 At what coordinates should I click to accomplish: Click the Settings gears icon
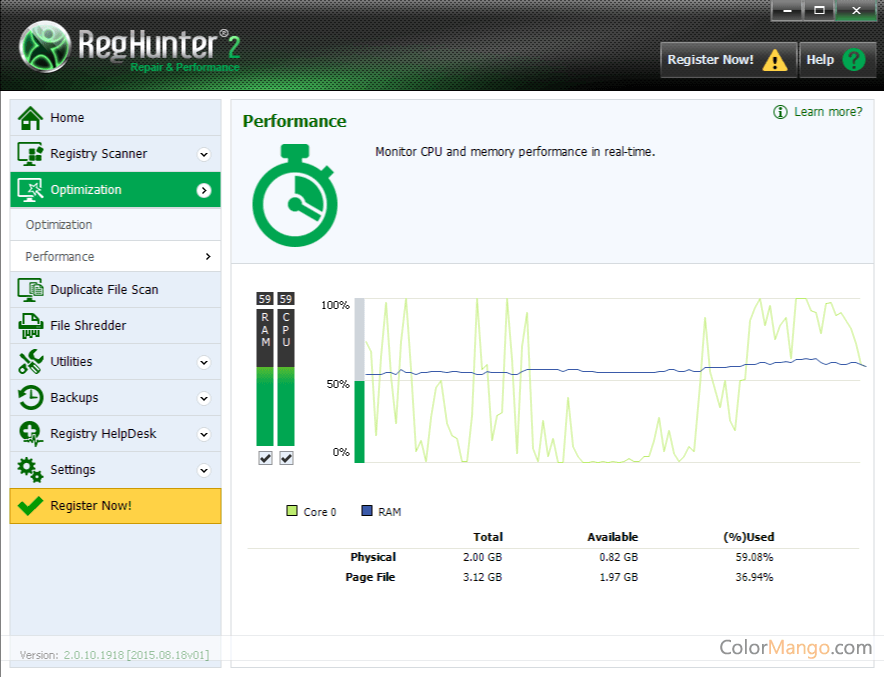click(30, 470)
